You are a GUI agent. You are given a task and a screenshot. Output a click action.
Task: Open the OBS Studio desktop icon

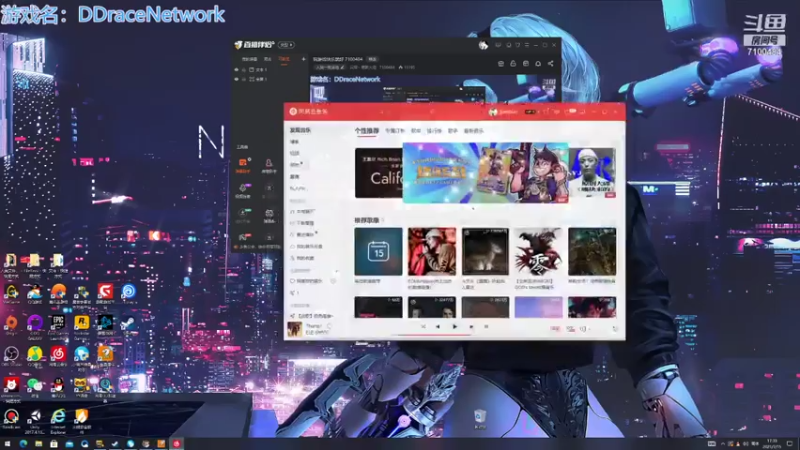[11, 355]
